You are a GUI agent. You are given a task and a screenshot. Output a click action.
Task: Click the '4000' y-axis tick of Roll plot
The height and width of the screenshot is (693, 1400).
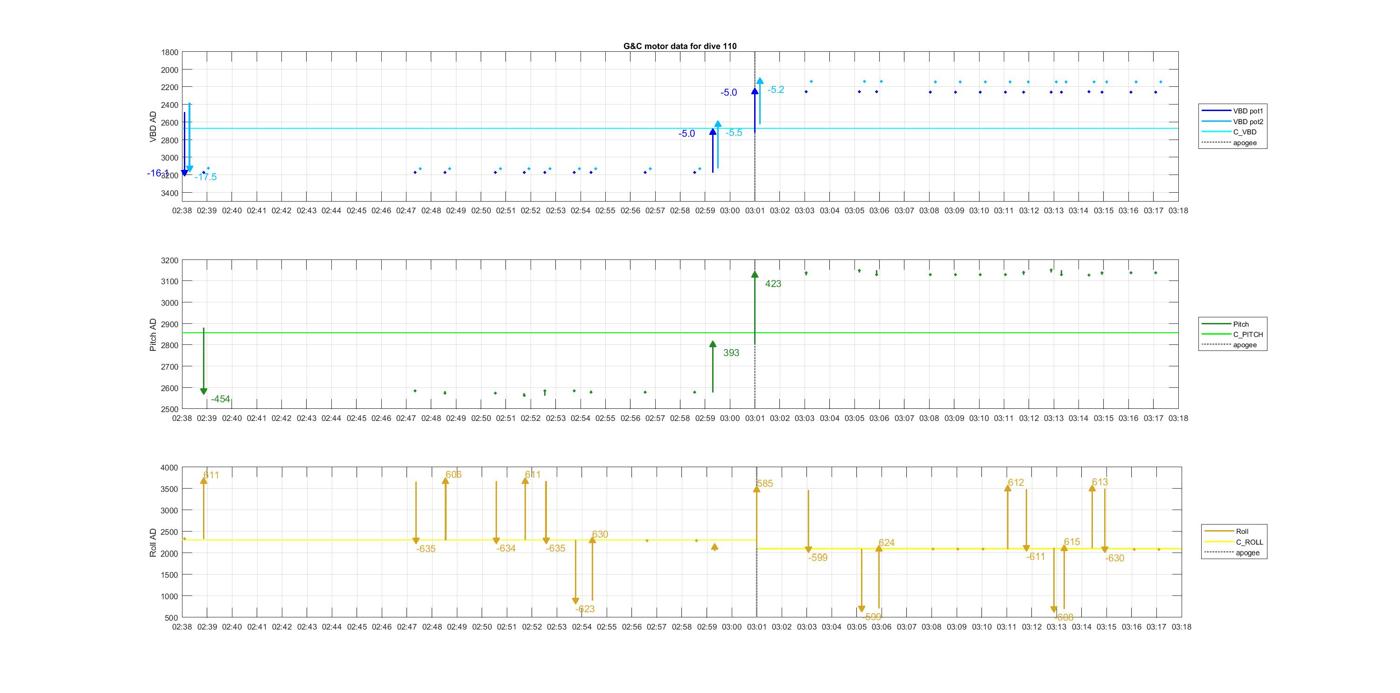(x=170, y=467)
